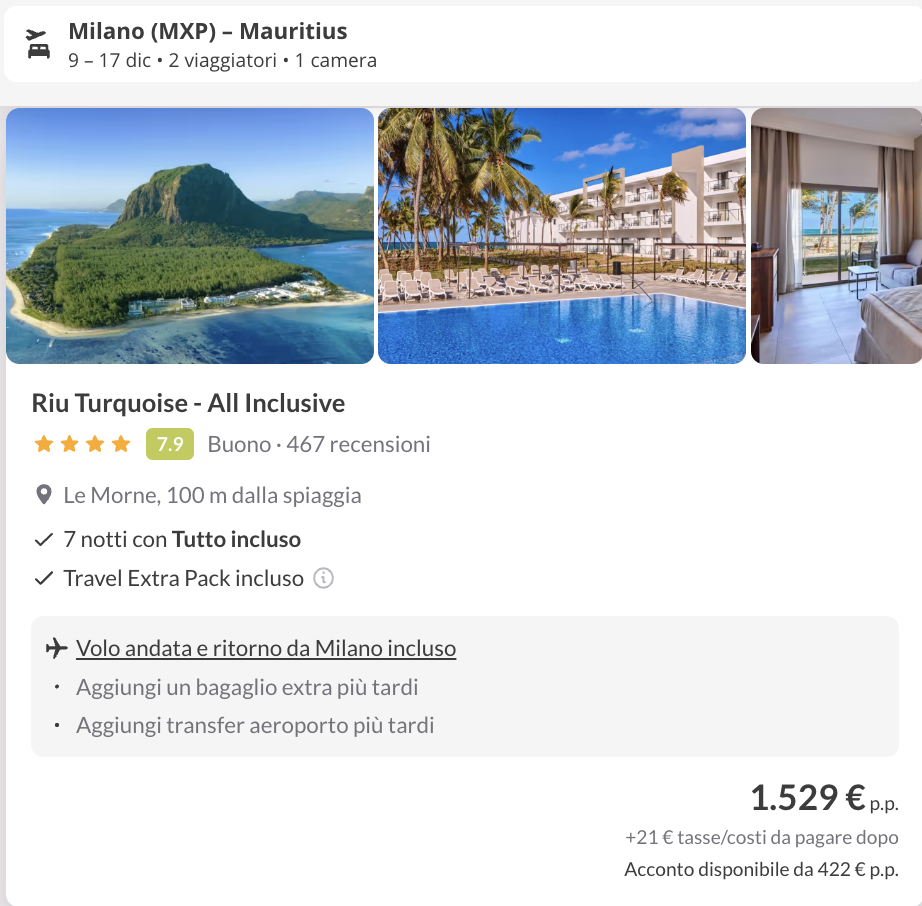Click the location pin icon near Le Morne
The image size is (922, 906).
[44, 495]
